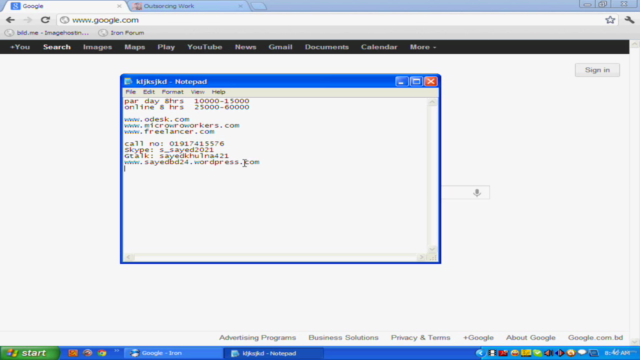Click Notepad vertical scrollbar down arrow
The width and height of the screenshot is (640, 360).
432,249
